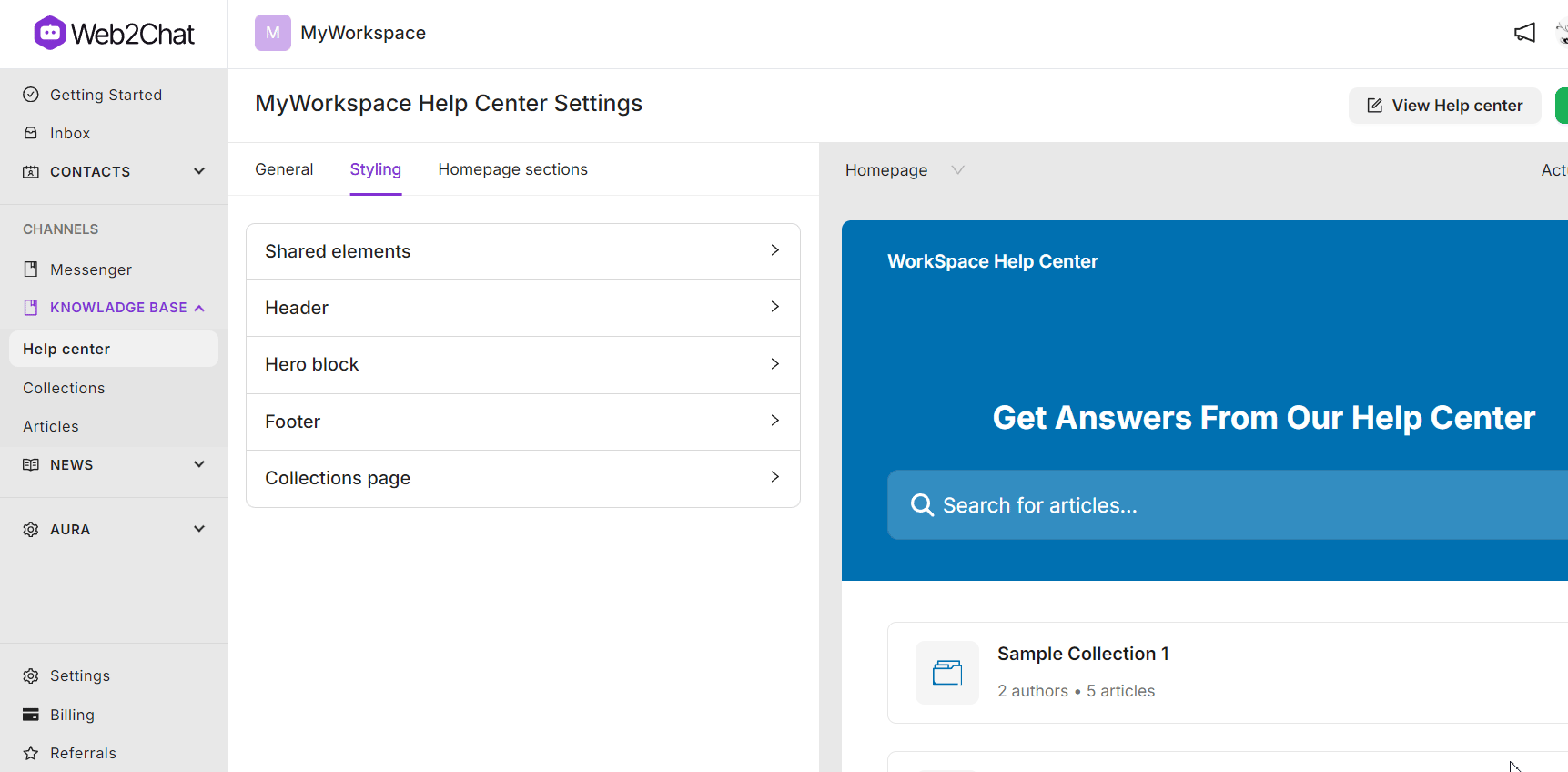The image size is (1568, 772).
Task: Click the MyWorkspace Help Center Settings heading
Action: pyautogui.click(x=449, y=103)
